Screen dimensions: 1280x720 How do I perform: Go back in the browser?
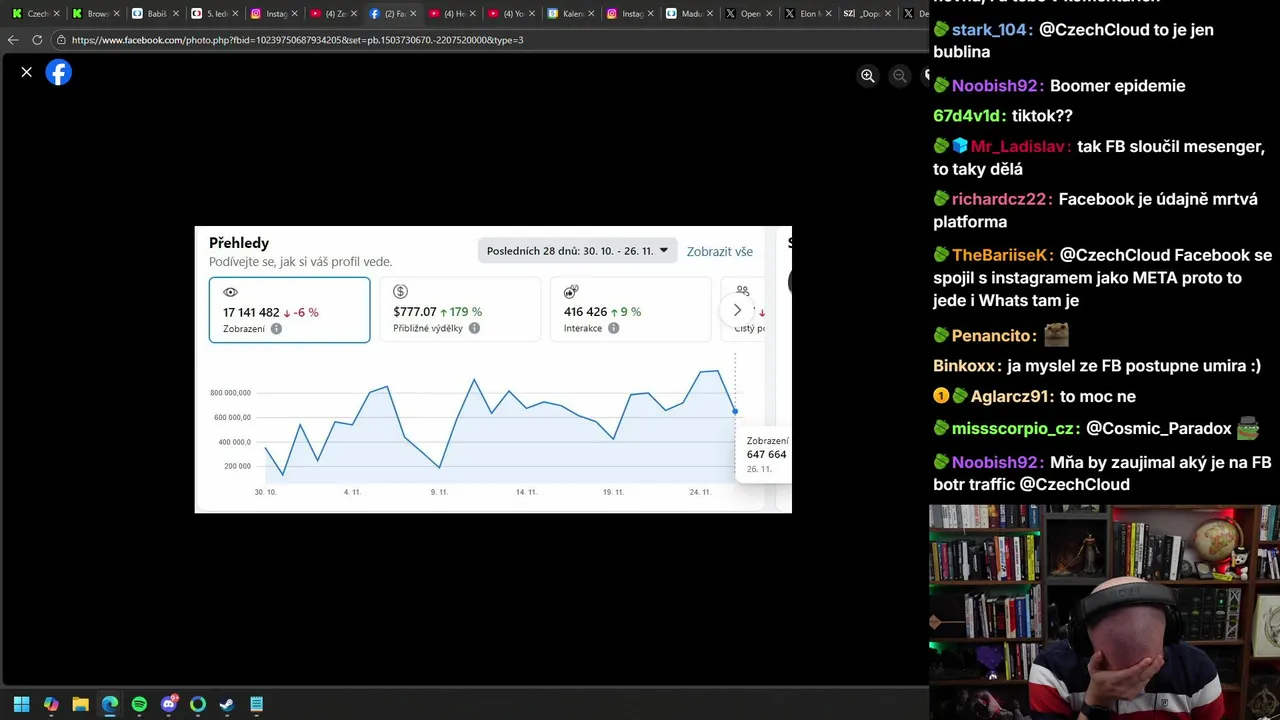(13, 40)
